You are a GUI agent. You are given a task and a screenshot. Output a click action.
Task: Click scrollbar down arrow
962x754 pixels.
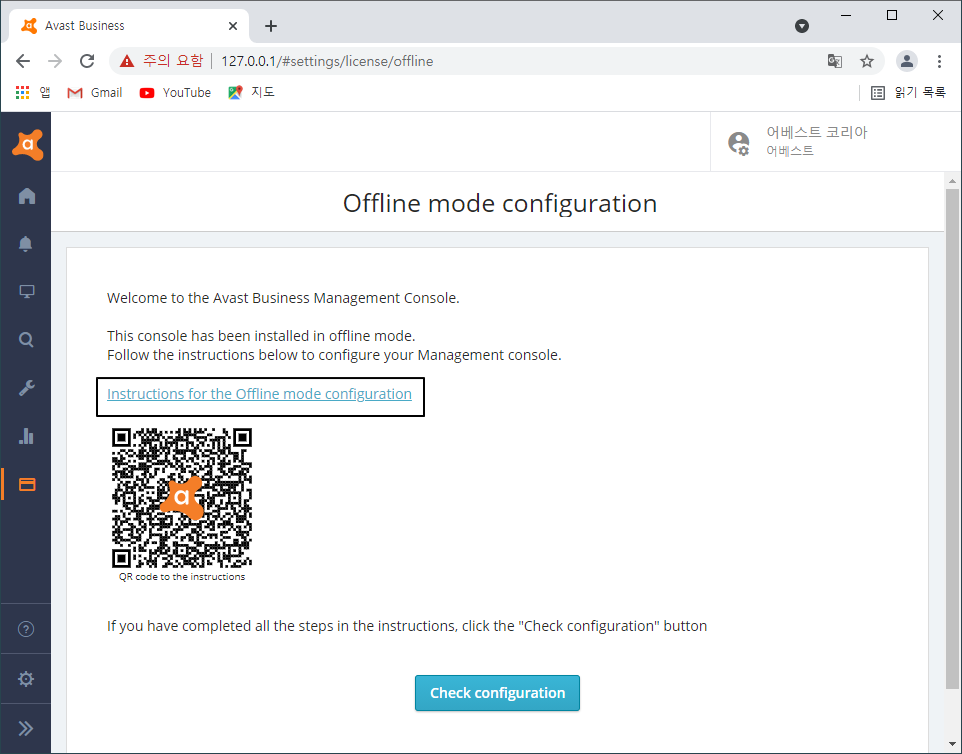pyautogui.click(x=952, y=745)
